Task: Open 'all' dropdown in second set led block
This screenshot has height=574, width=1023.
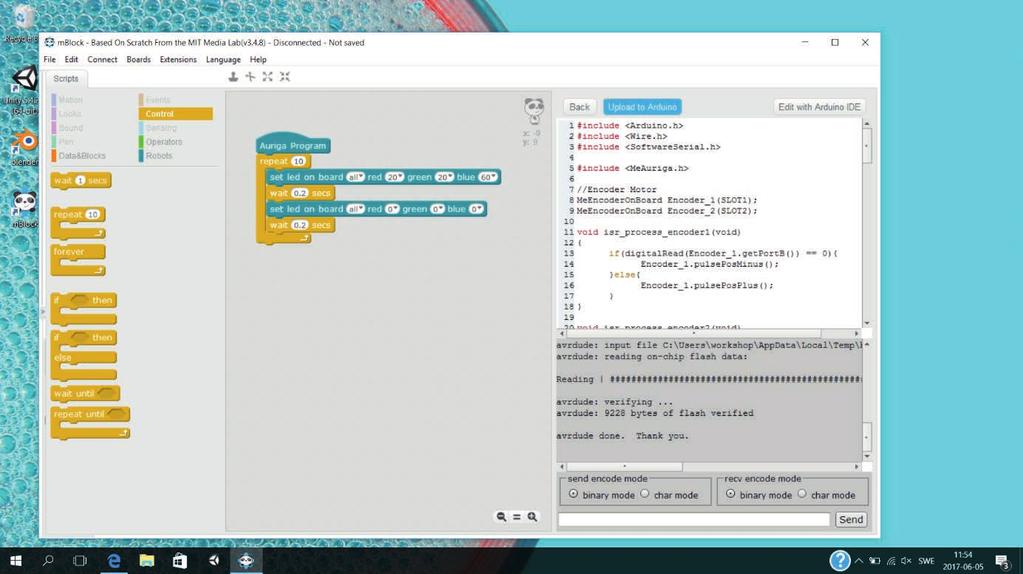Action: 356,209
